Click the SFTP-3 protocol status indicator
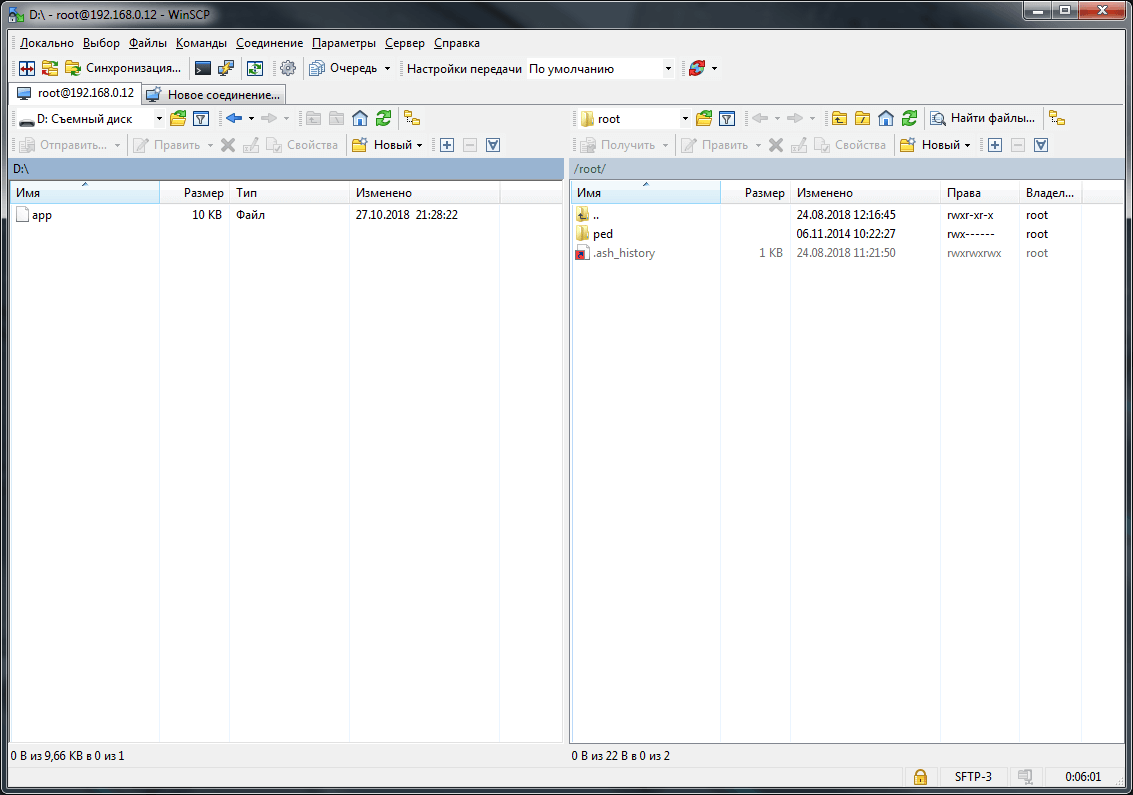 tap(973, 777)
